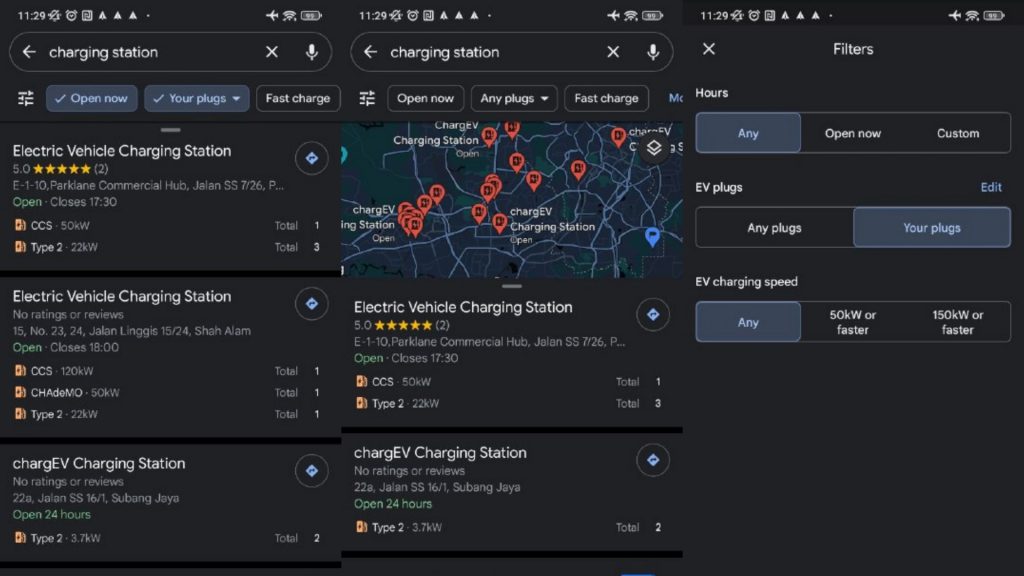1024x576 pixels.
Task: Get directions to Parklane station in left list
Action: pyautogui.click(x=312, y=158)
